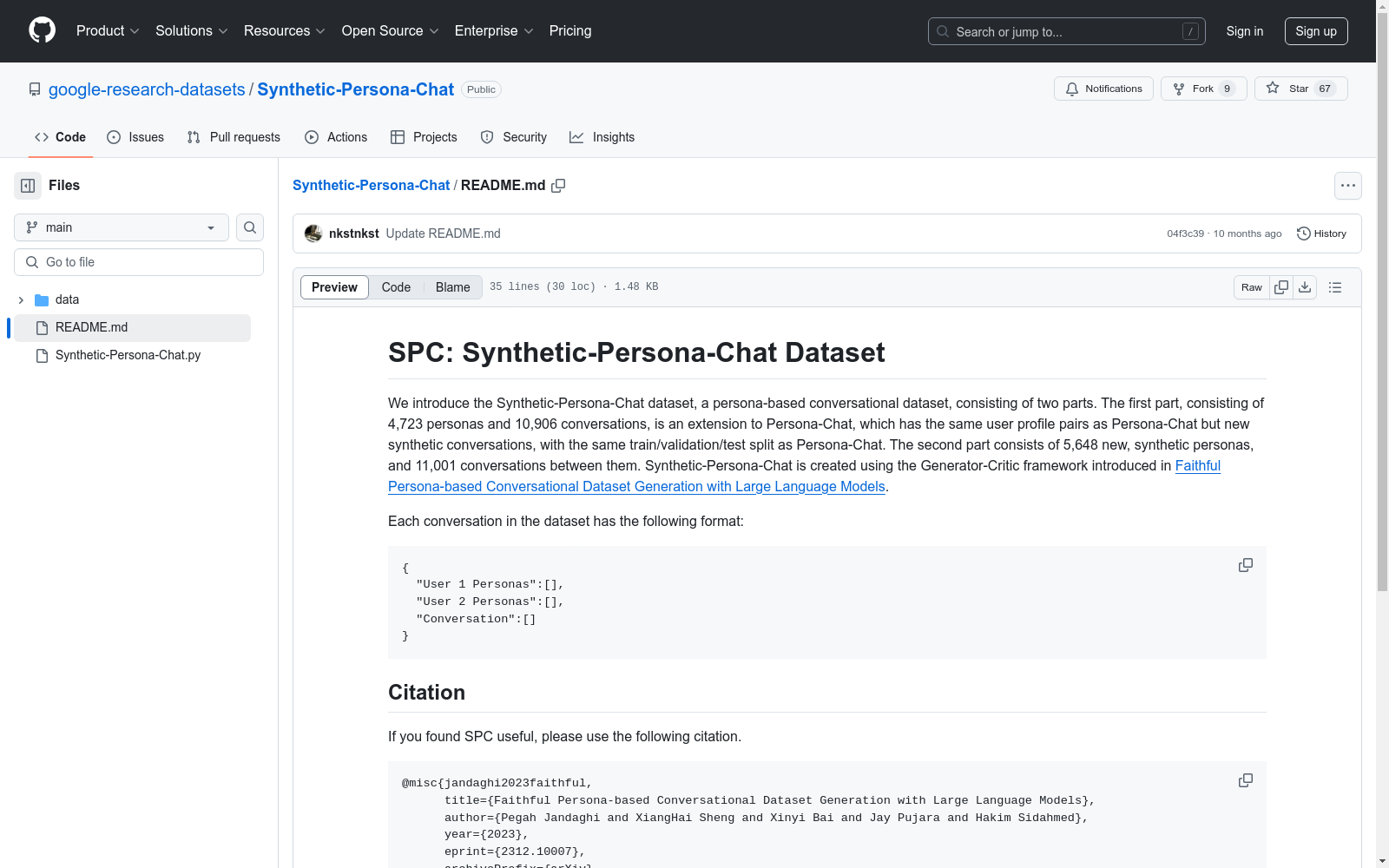Expand the data folder
The width and height of the screenshot is (1389, 868).
tap(21, 300)
